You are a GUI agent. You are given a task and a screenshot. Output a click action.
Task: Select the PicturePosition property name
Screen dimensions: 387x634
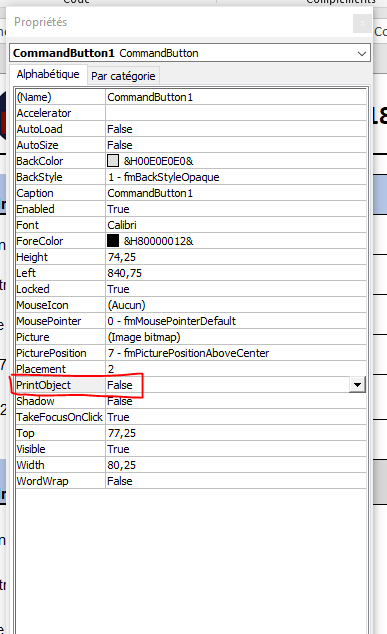point(51,353)
